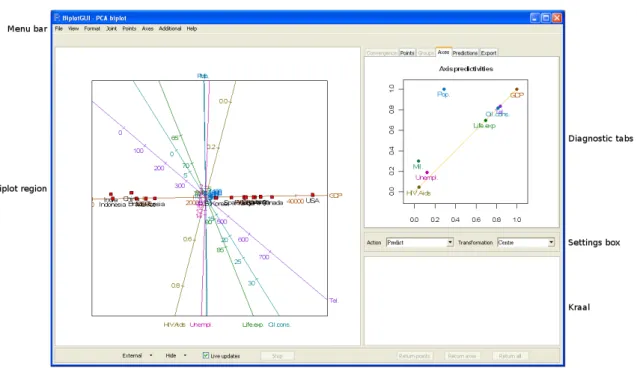
Task: Toggle the Live updates checkbox
Action: point(206,355)
